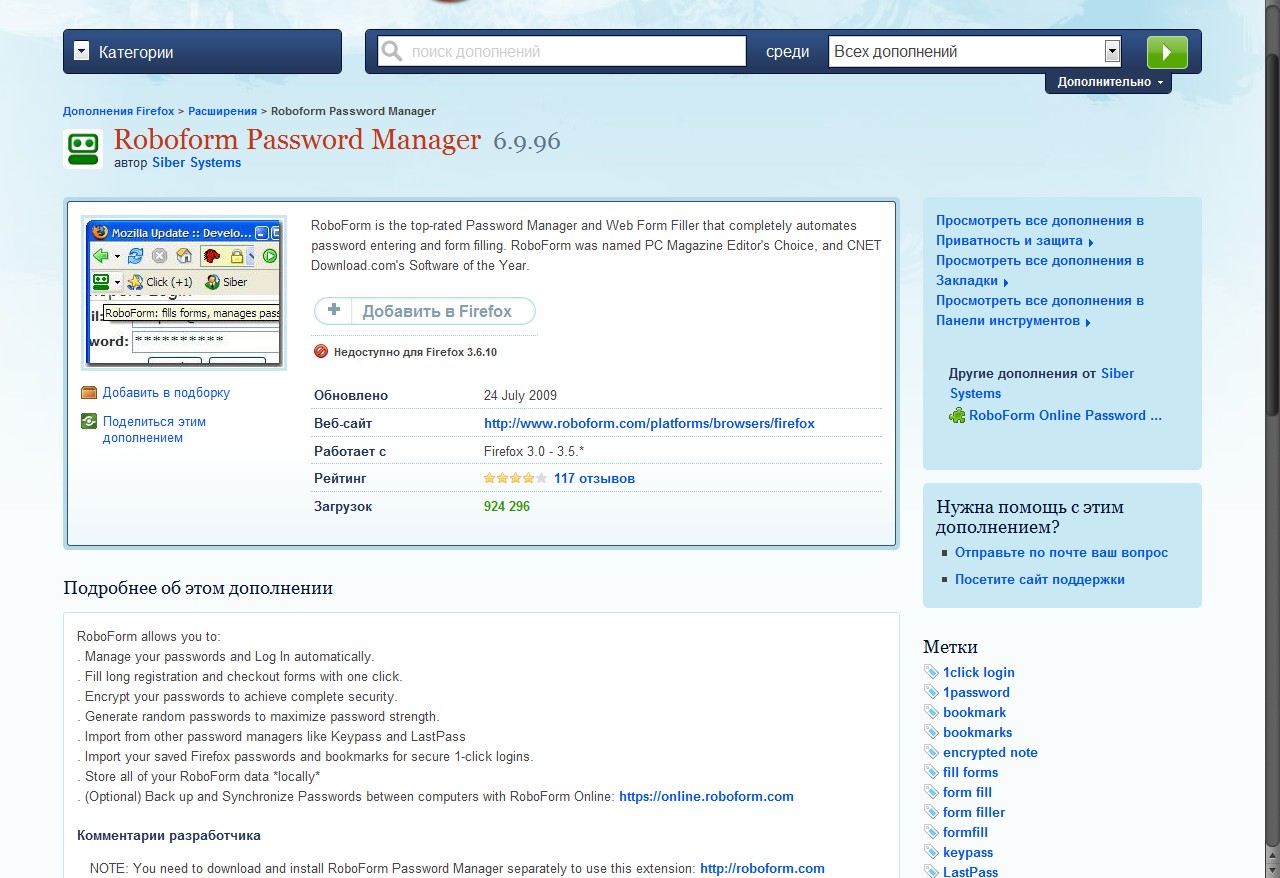Click the tag icon next to formfill
Image resolution: width=1280 pixels, height=878 pixels.
pyautogui.click(x=931, y=832)
